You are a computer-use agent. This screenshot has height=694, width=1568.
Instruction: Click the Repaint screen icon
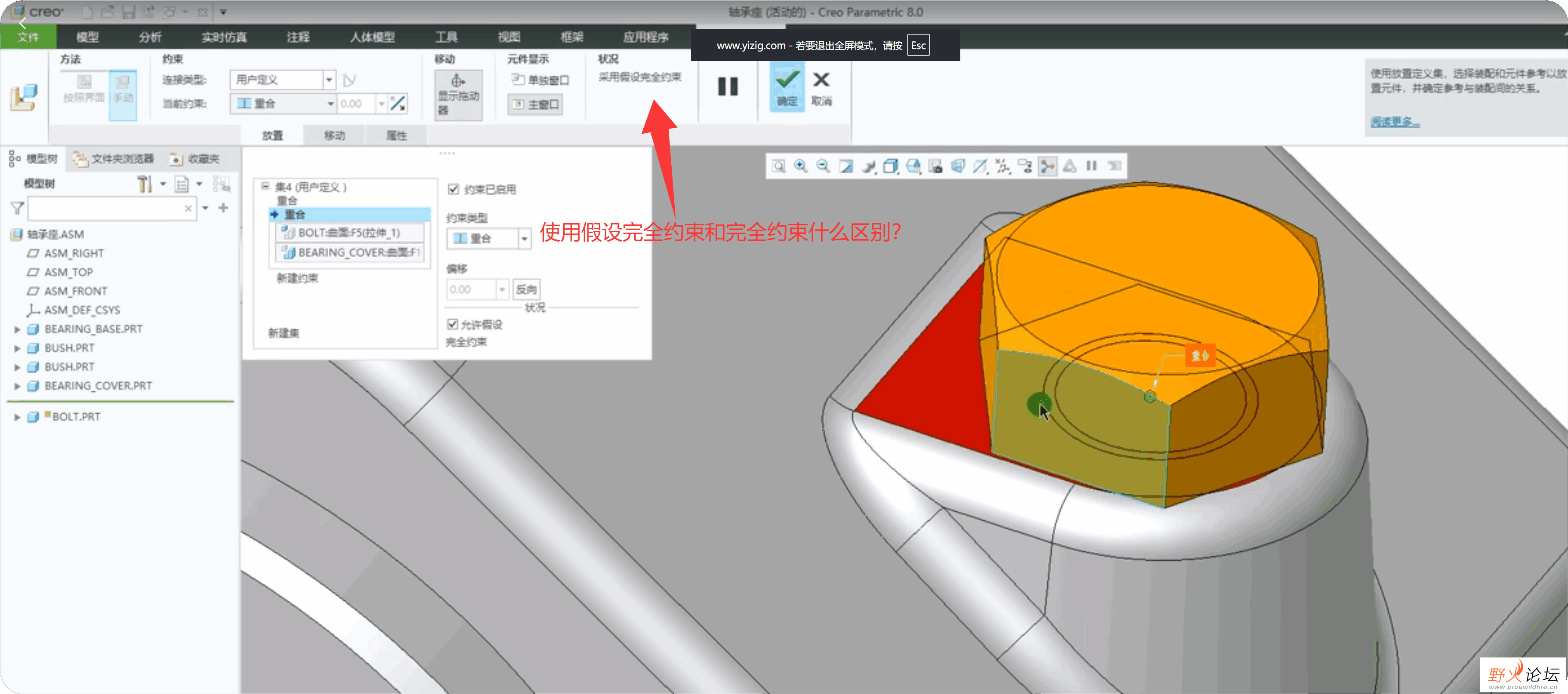coord(846,166)
